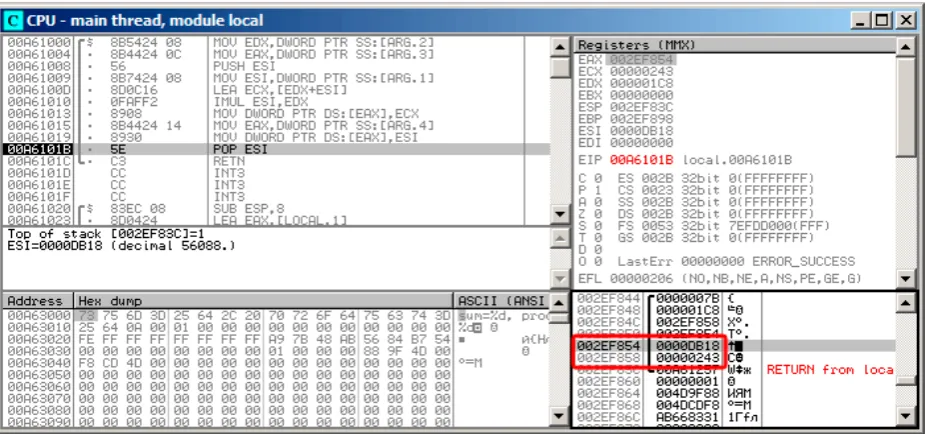Select stack entry 002EF864 value 004D9F88
Image resolution: width=925 pixels, height=434 pixels.
(x=687, y=393)
